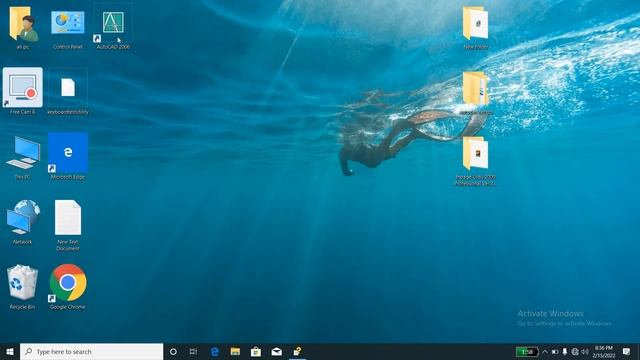Select the This PC desktop icon

(22, 158)
